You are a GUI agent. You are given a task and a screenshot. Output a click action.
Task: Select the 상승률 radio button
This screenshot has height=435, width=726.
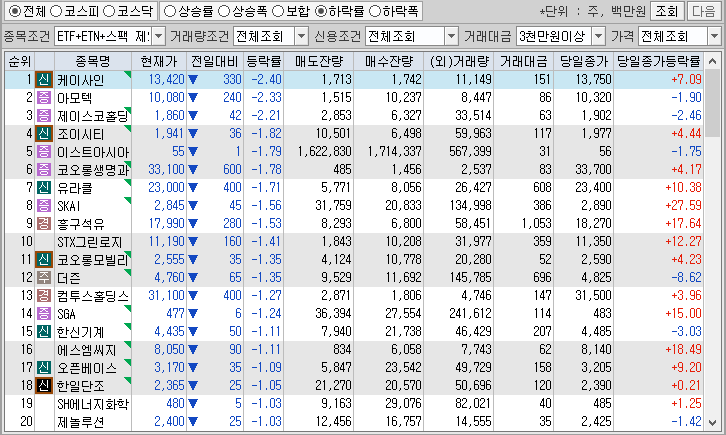[170, 11]
